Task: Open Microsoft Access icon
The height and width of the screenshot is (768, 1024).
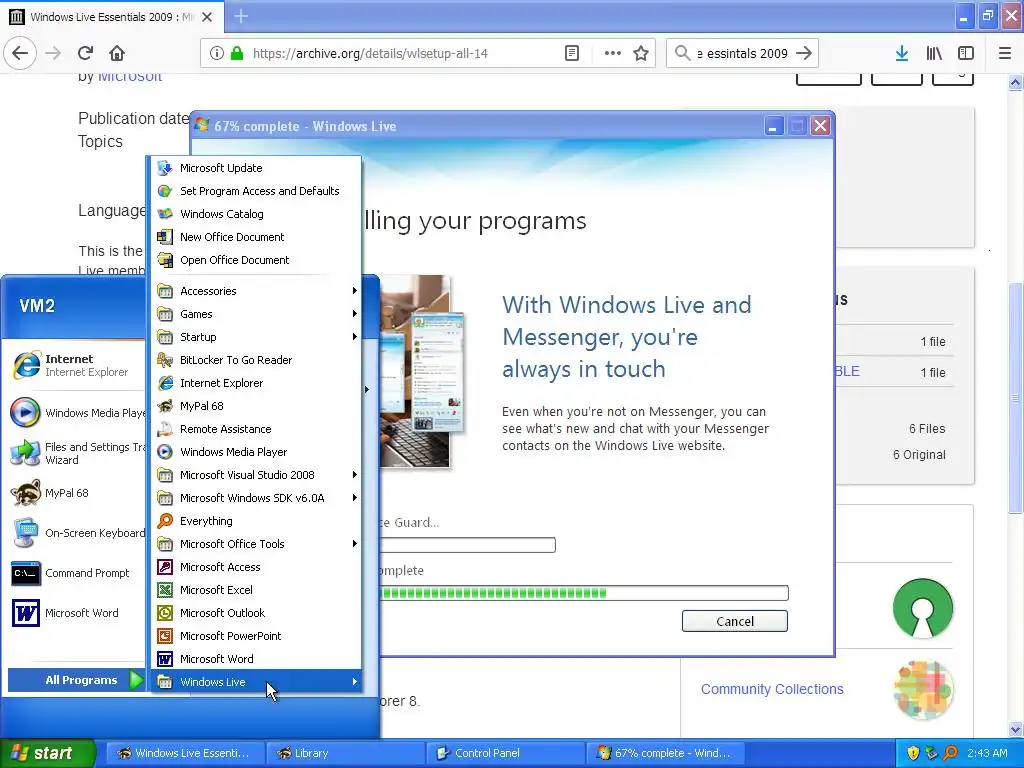Action: click(x=165, y=567)
